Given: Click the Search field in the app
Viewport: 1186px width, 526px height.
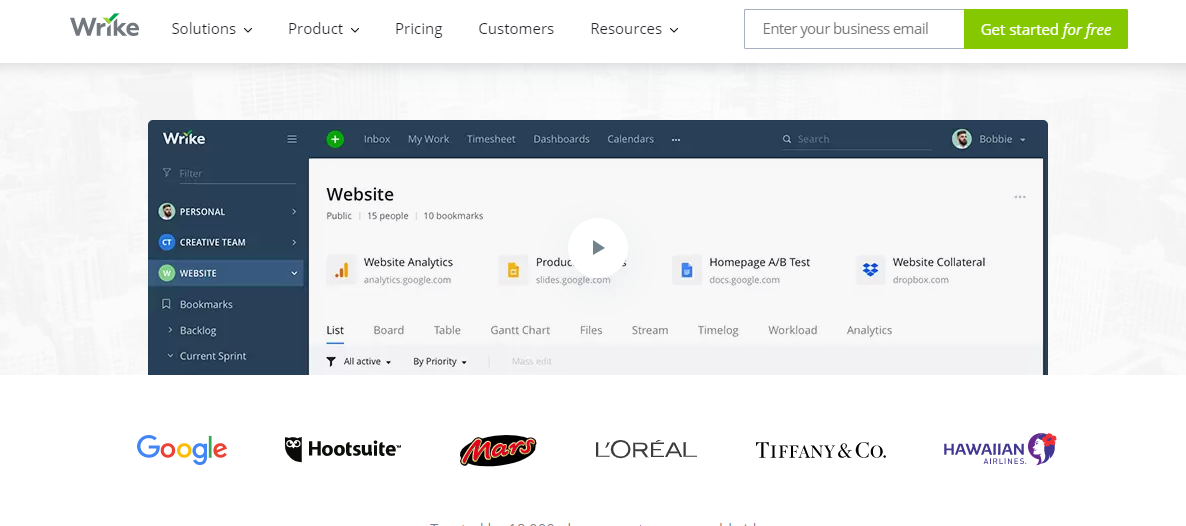Looking at the screenshot, I should point(857,139).
